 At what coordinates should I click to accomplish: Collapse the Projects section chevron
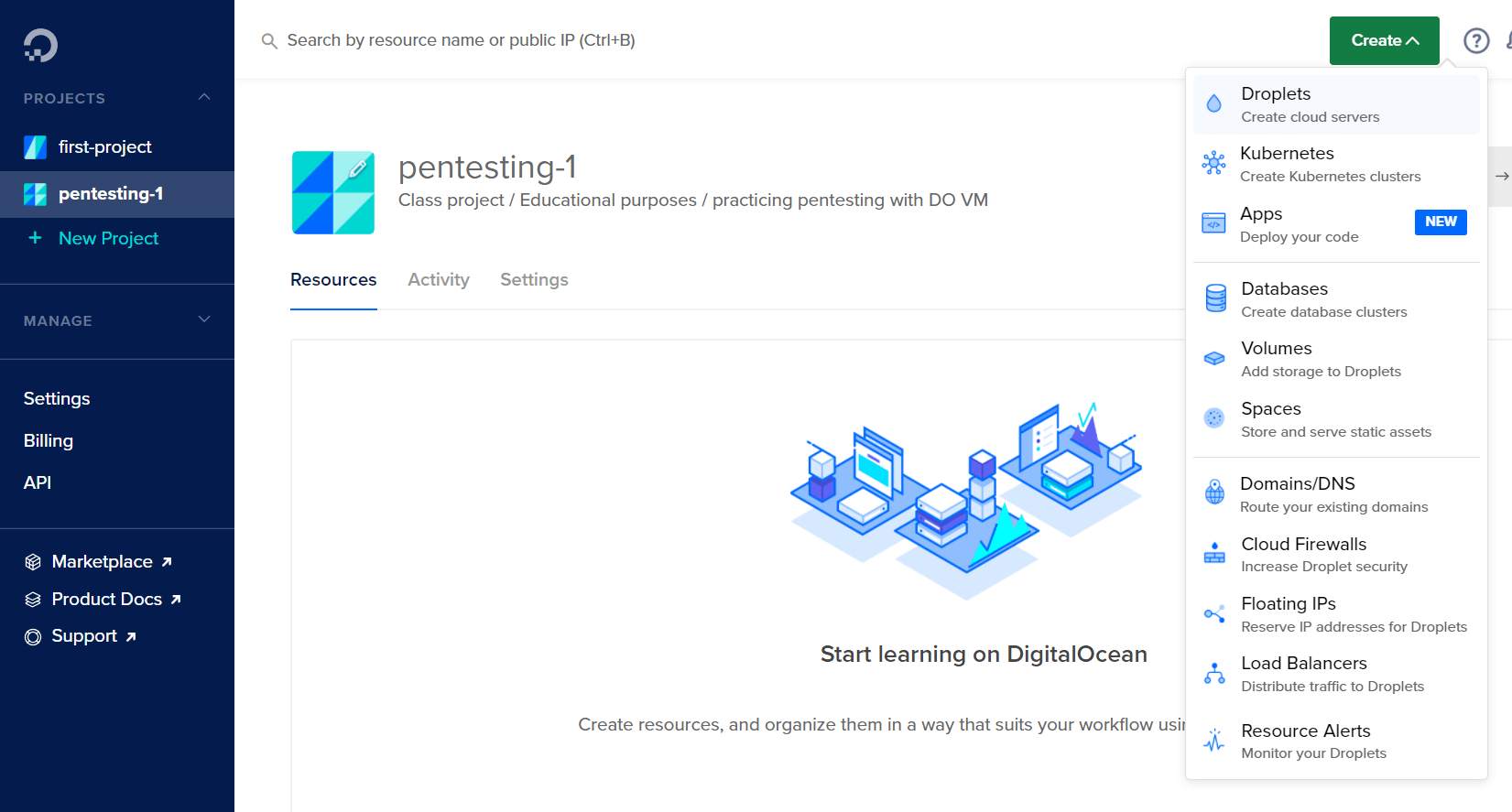(x=204, y=97)
